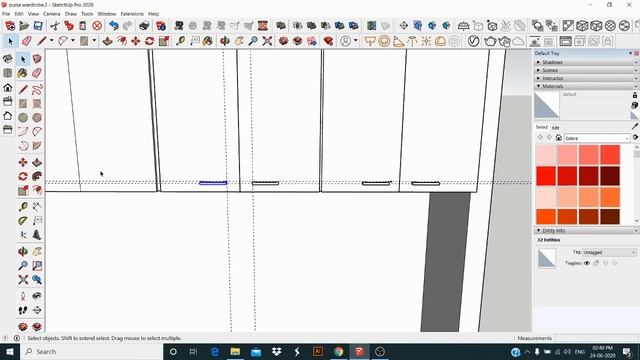The image size is (640, 360).
Task: Select the Push/Pull tool in top toolbar
Action: (x=107, y=41)
